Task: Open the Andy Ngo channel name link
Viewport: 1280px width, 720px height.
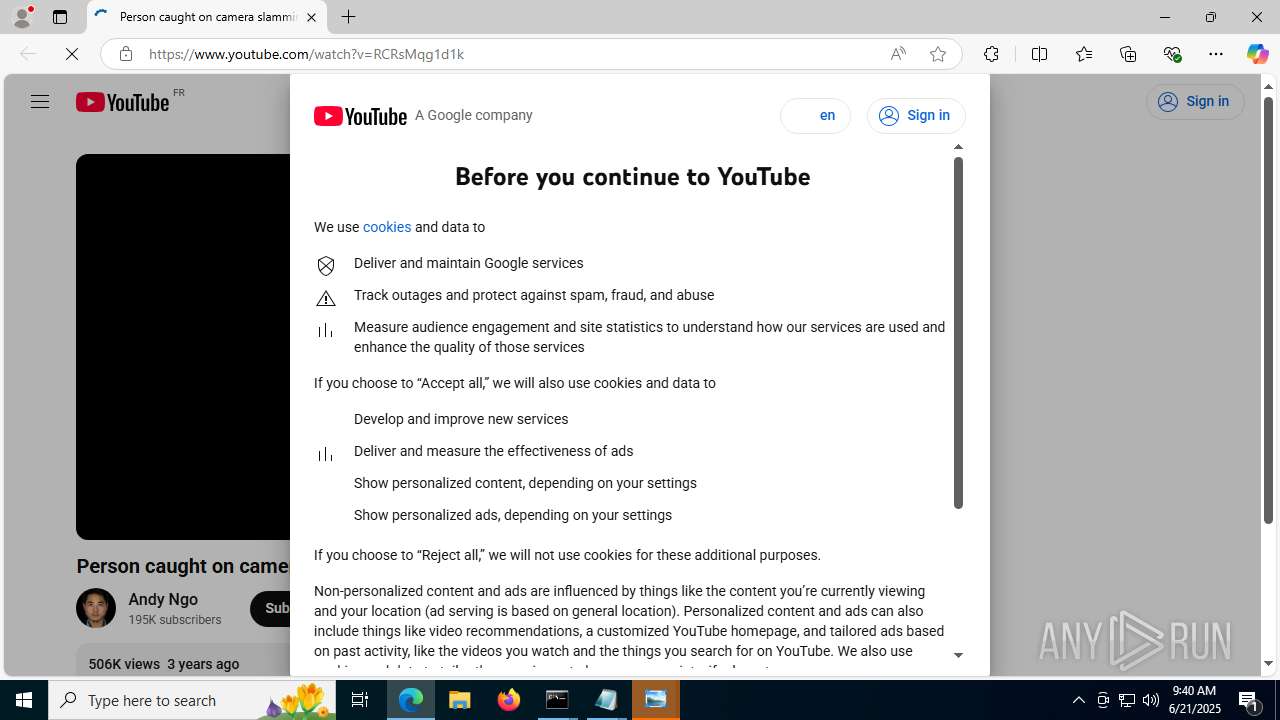Action: coord(163,599)
